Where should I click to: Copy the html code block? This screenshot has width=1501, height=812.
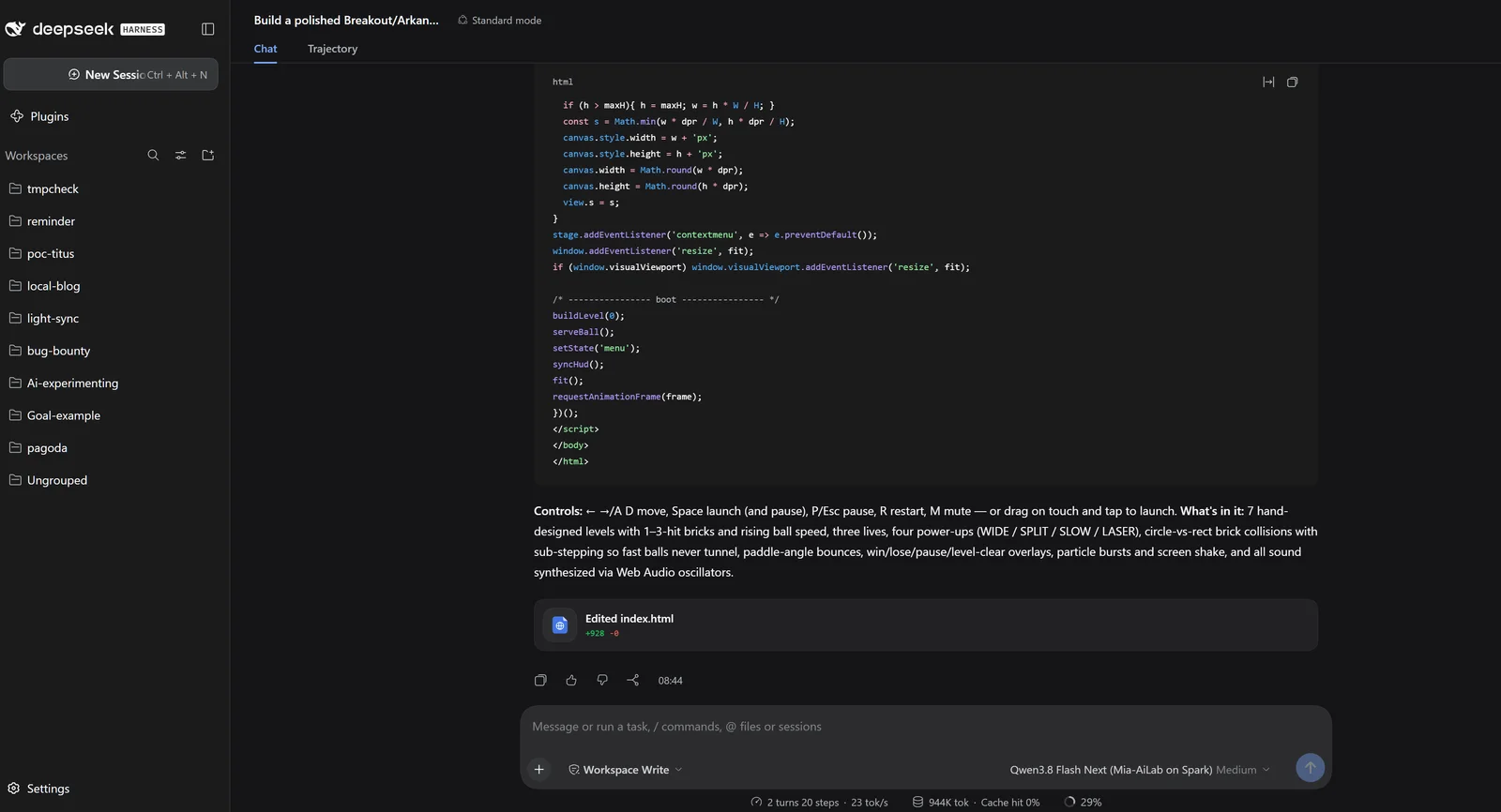click(1293, 83)
